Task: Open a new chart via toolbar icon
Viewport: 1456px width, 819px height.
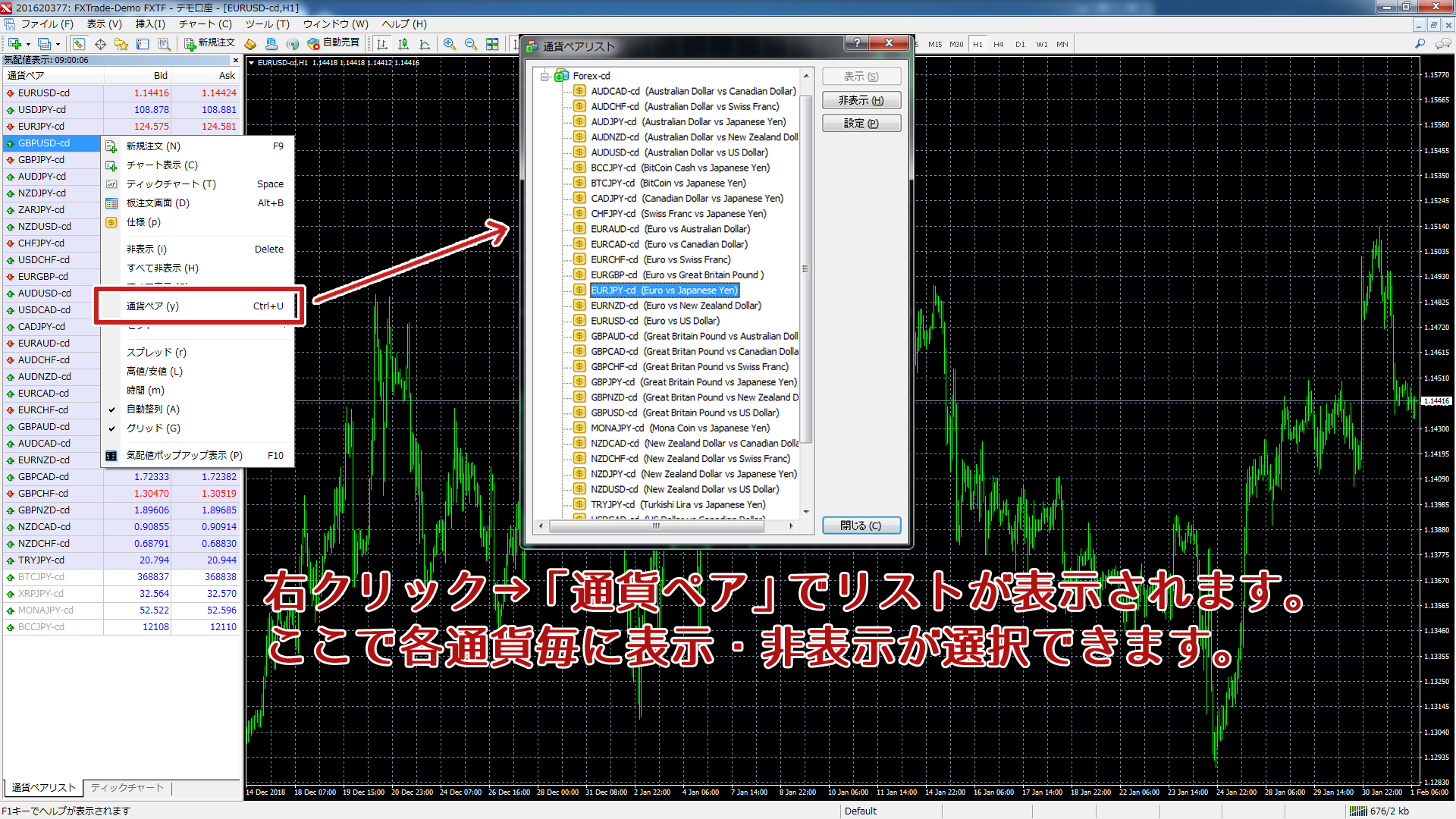Action: click(x=16, y=43)
